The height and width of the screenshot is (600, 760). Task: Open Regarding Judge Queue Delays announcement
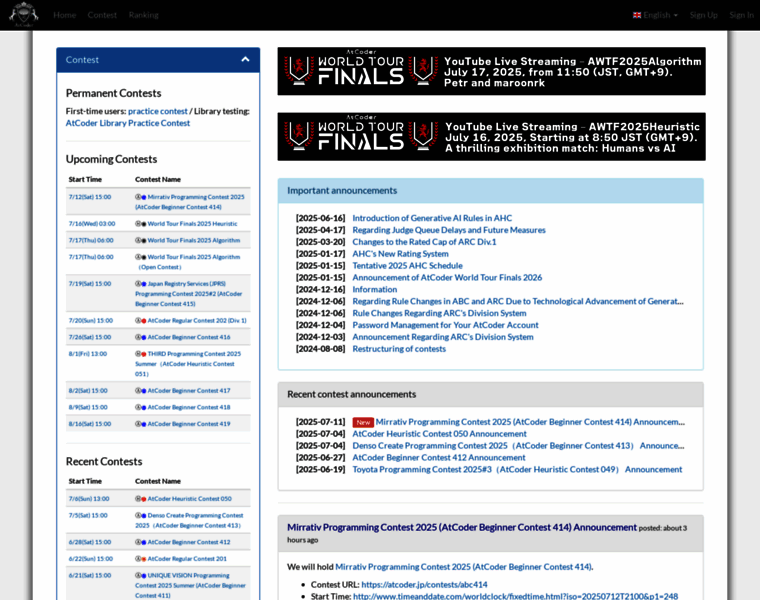(x=449, y=230)
